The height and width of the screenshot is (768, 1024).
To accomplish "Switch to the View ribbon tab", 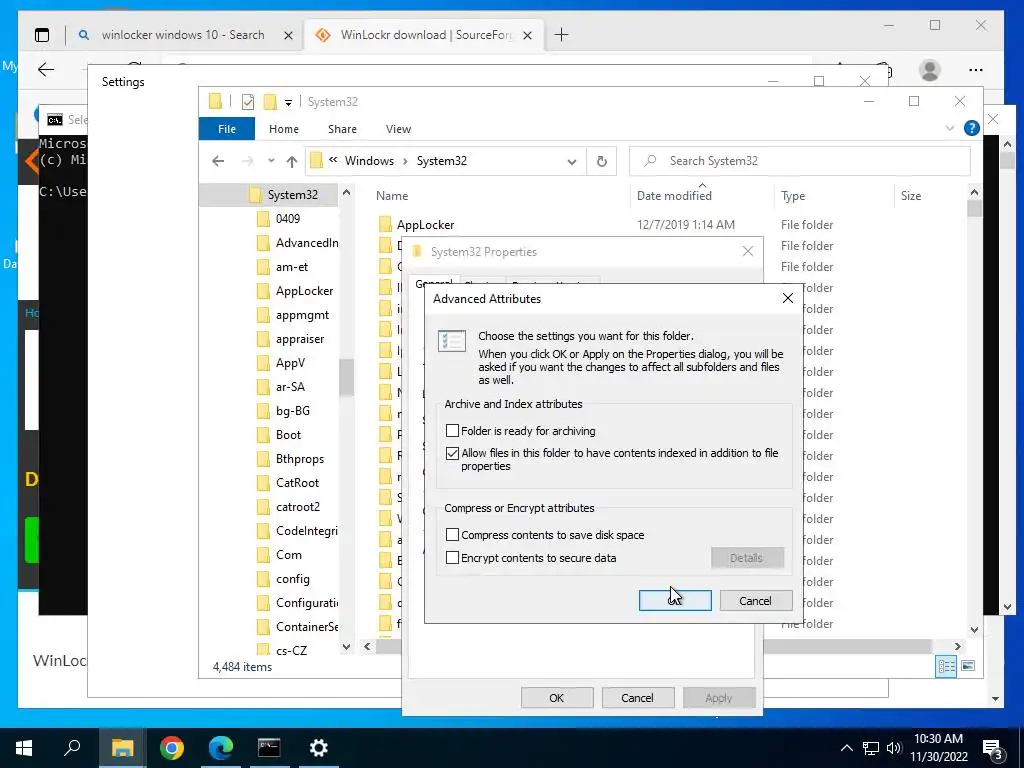I will coord(398,129).
